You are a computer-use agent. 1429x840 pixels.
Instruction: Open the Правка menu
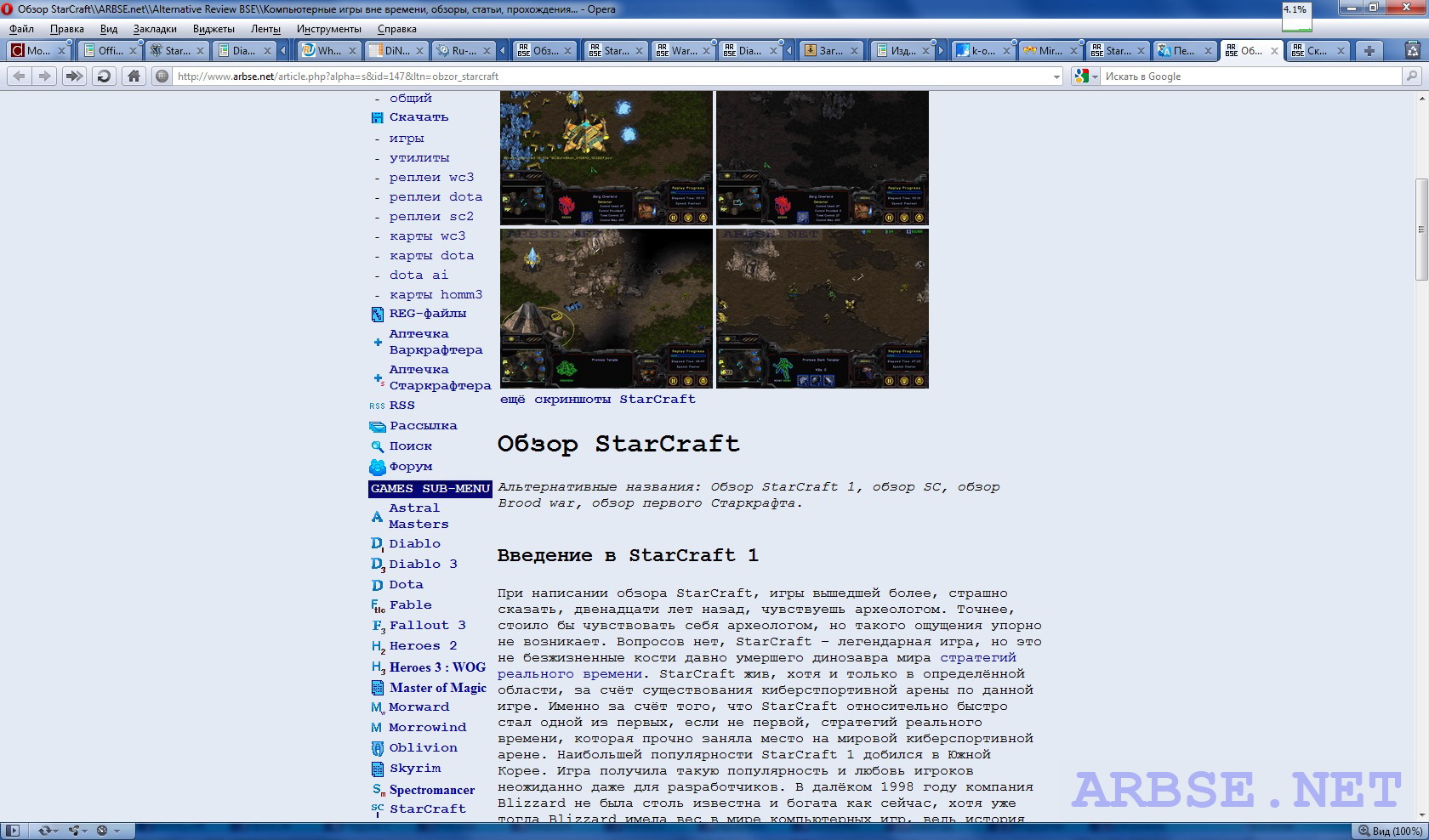67,29
